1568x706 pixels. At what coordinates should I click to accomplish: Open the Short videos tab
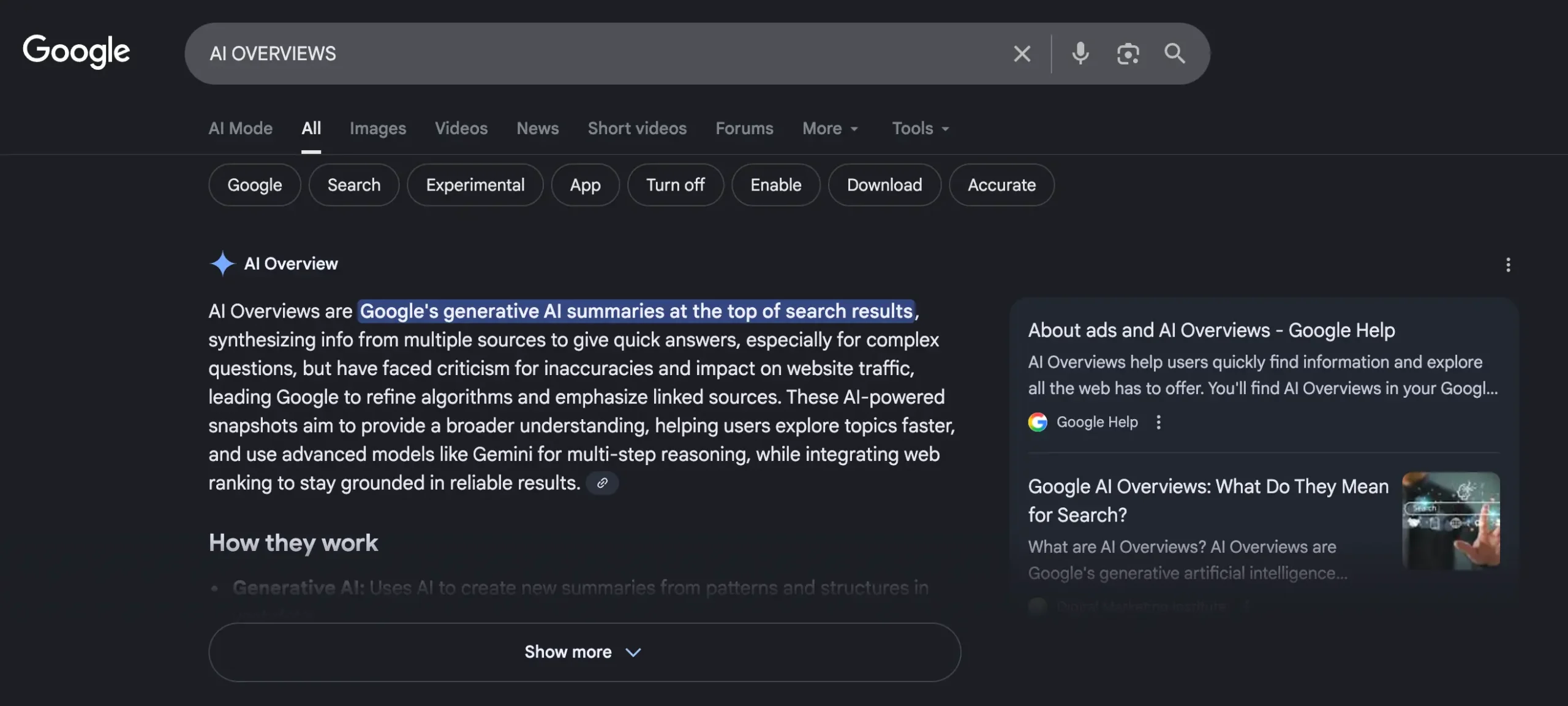point(637,128)
